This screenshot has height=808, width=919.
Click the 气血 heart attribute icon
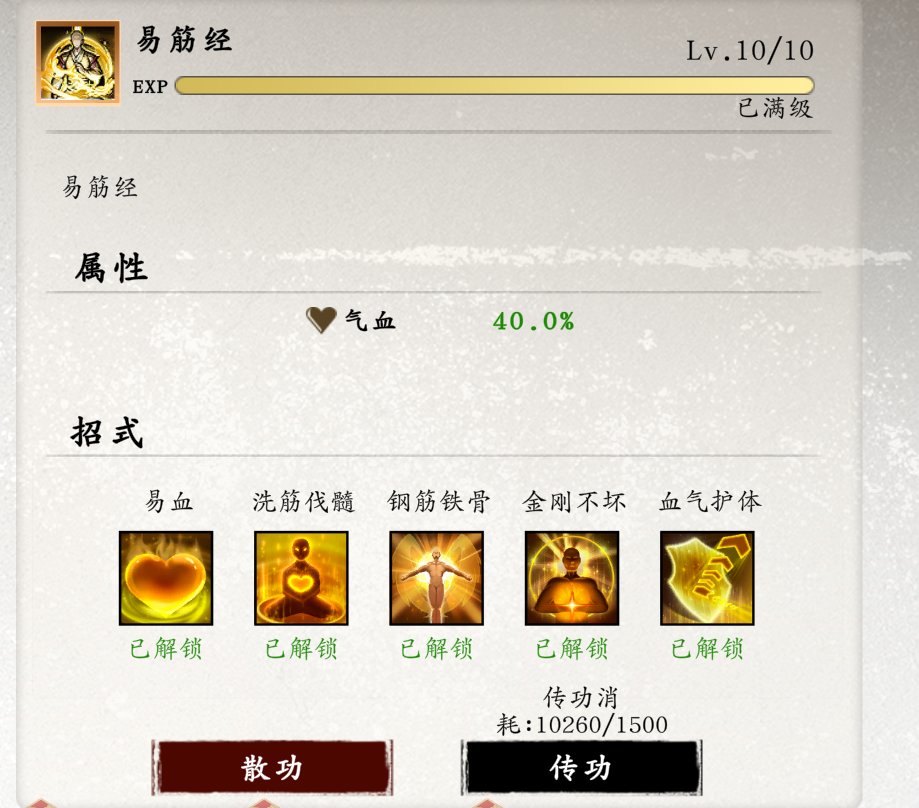(x=321, y=320)
